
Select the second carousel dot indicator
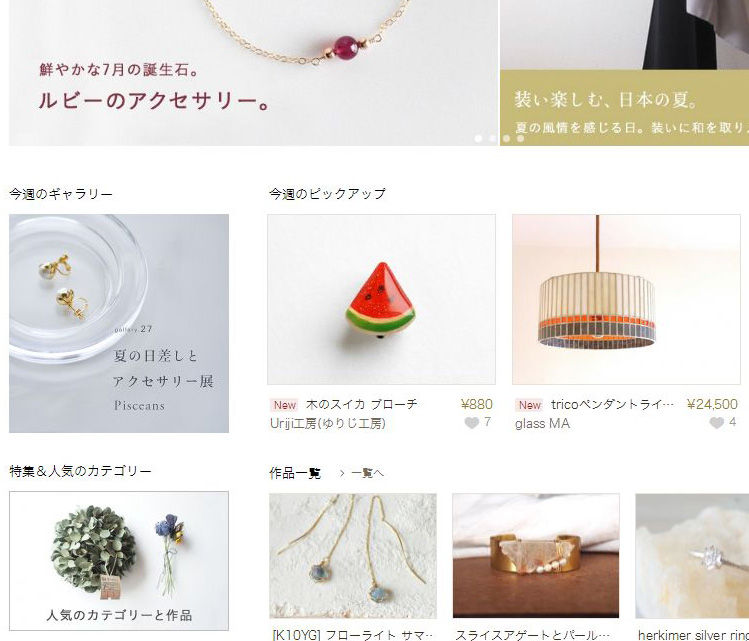pos(492,139)
